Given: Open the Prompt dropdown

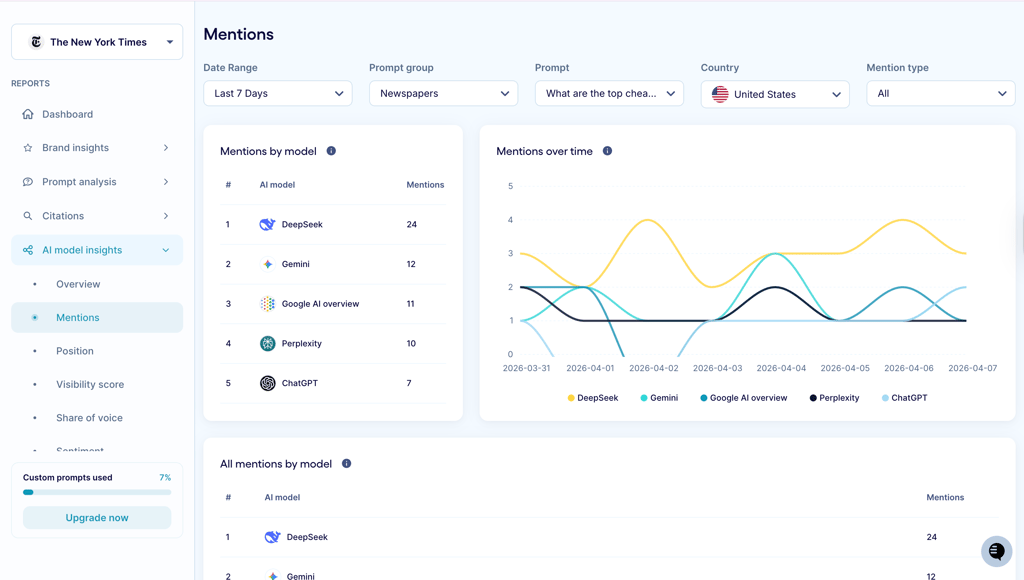Looking at the screenshot, I should click(609, 93).
